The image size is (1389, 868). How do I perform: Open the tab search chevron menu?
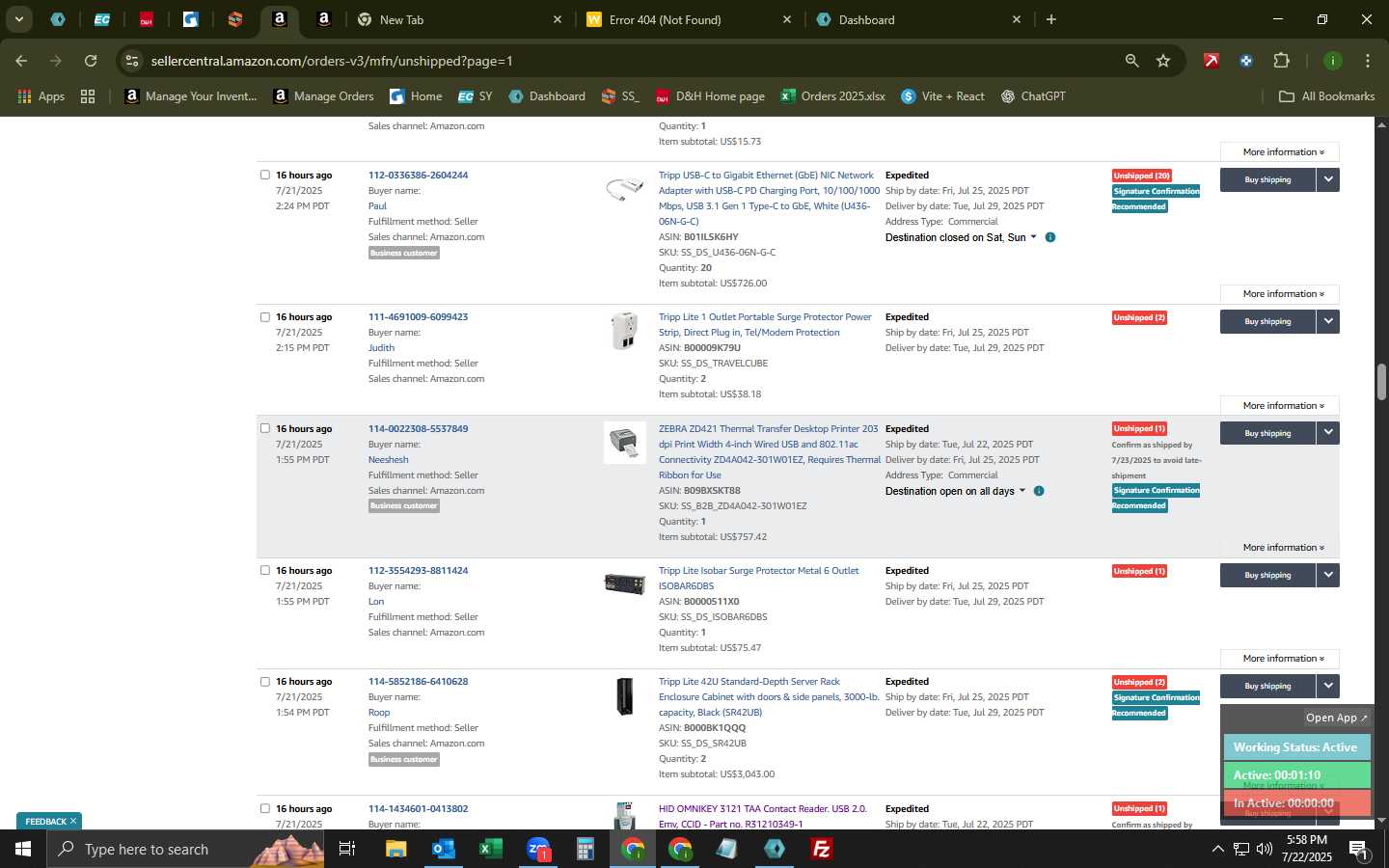(x=18, y=19)
